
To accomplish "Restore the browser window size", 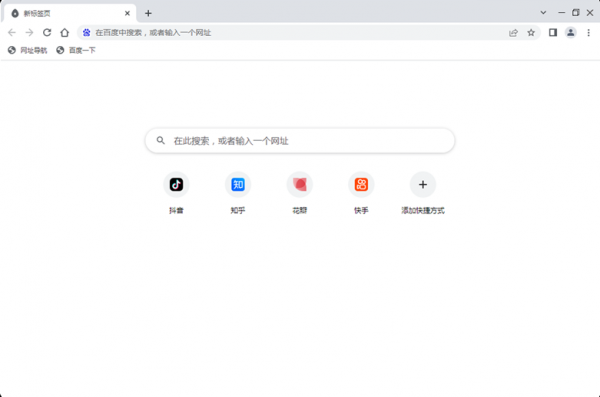I will pos(576,13).
